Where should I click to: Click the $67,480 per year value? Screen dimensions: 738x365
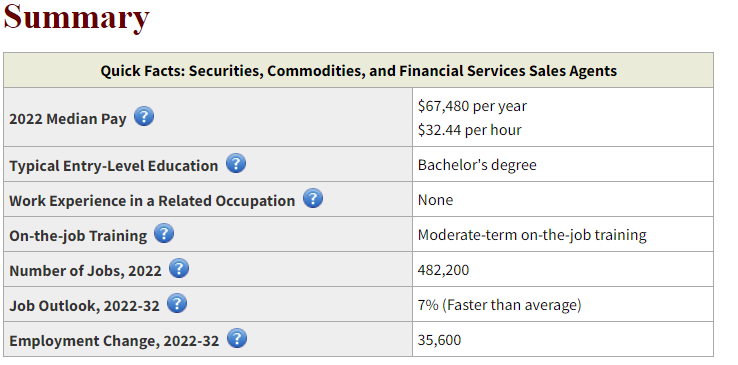pos(472,106)
